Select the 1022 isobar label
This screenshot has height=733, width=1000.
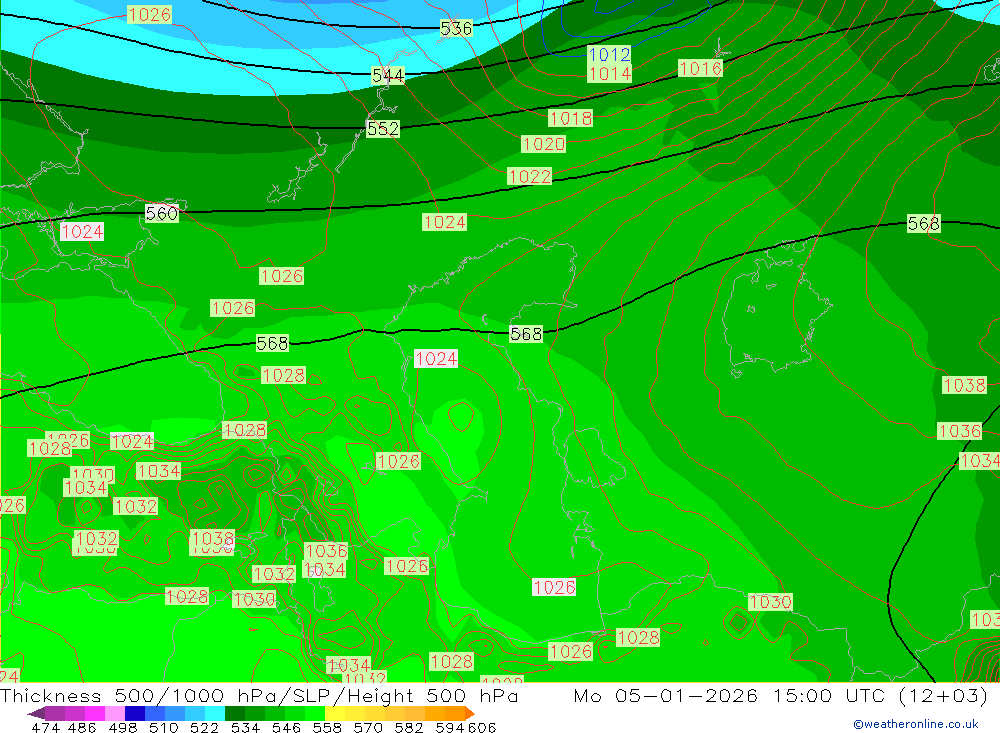click(x=529, y=176)
